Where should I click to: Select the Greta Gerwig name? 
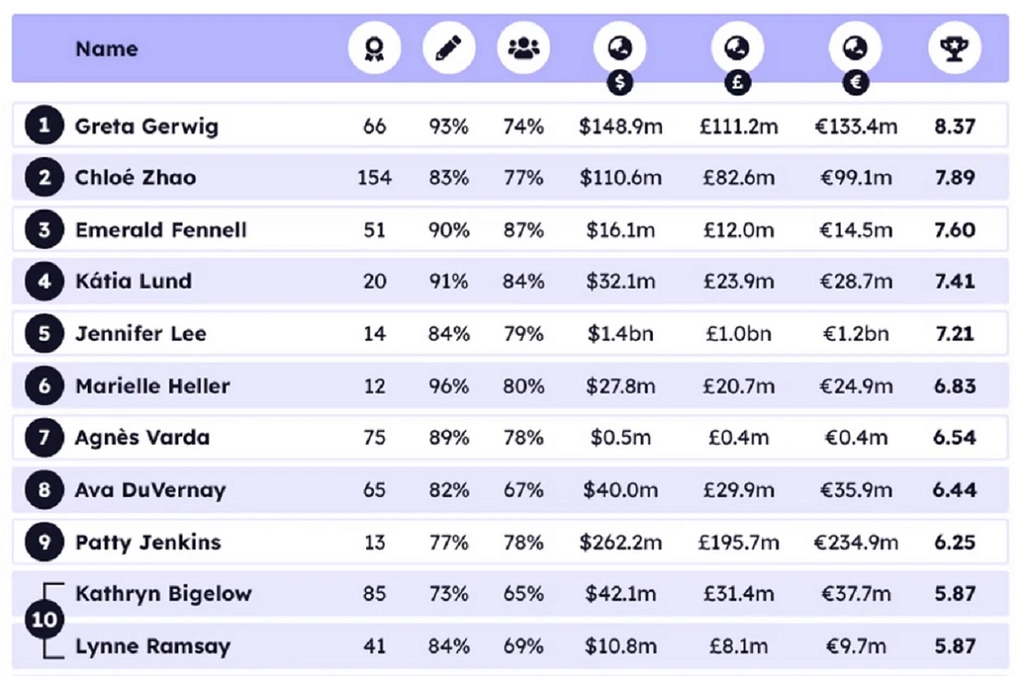point(146,126)
